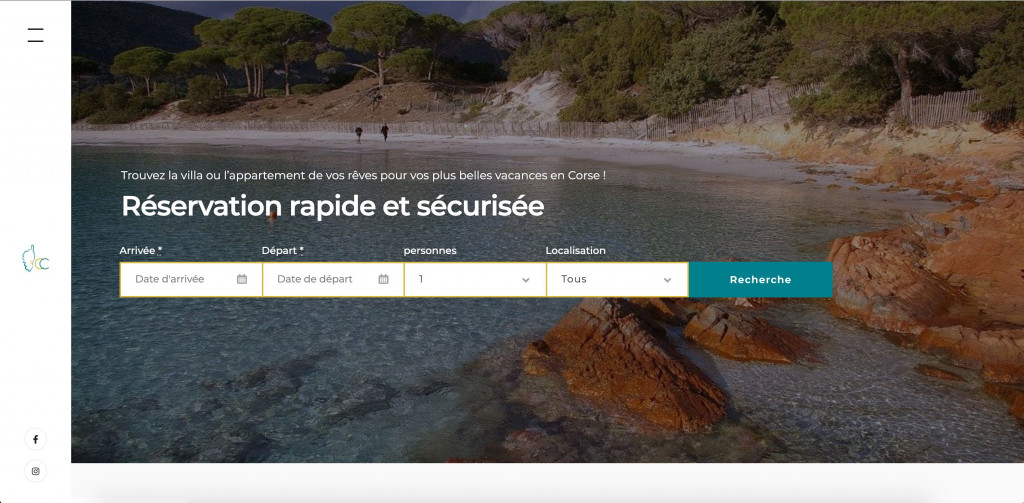
Task: Click the calendar icon in Date de départ
Action: pos(383,279)
